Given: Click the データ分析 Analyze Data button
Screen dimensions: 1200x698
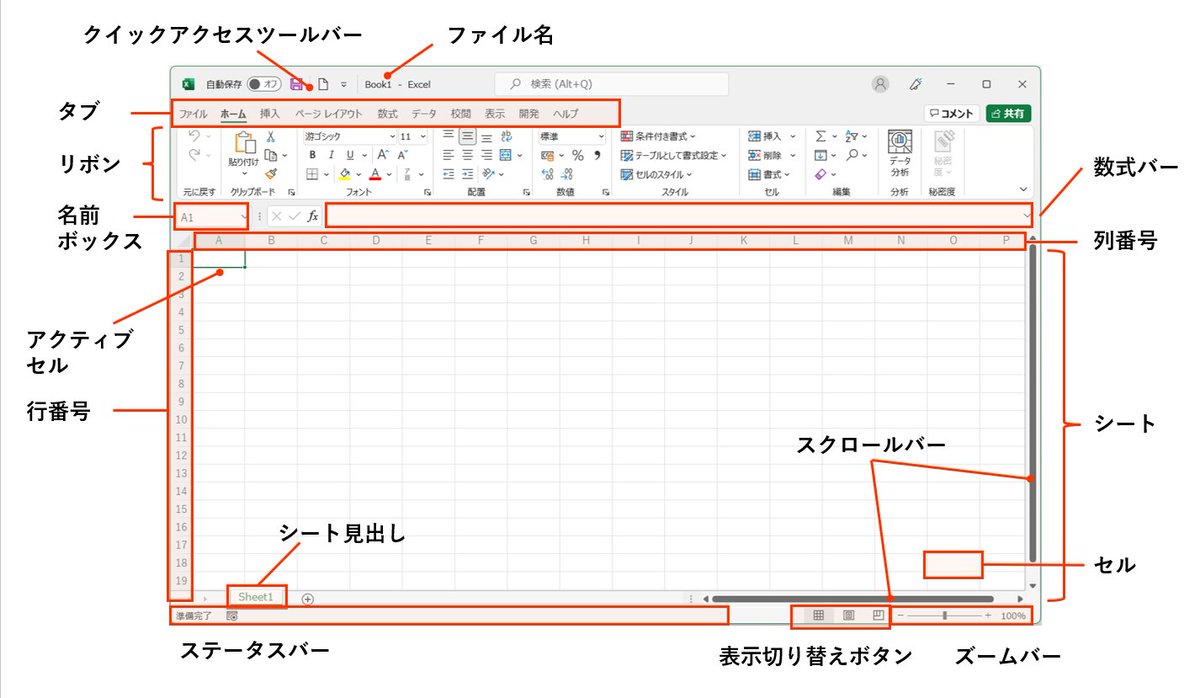Looking at the screenshot, I should 900,154.
